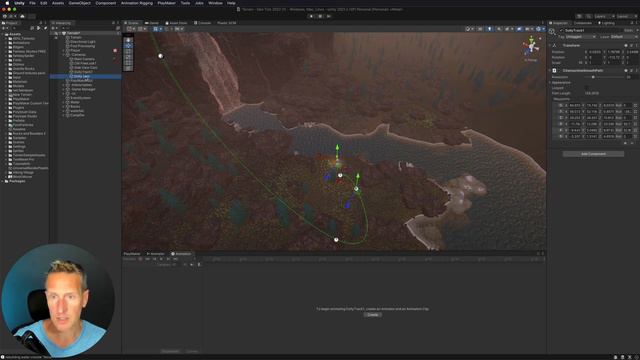The image size is (640, 360).
Task: Open the Tag dropdown in Inspector
Action: (x=580, y=37)
